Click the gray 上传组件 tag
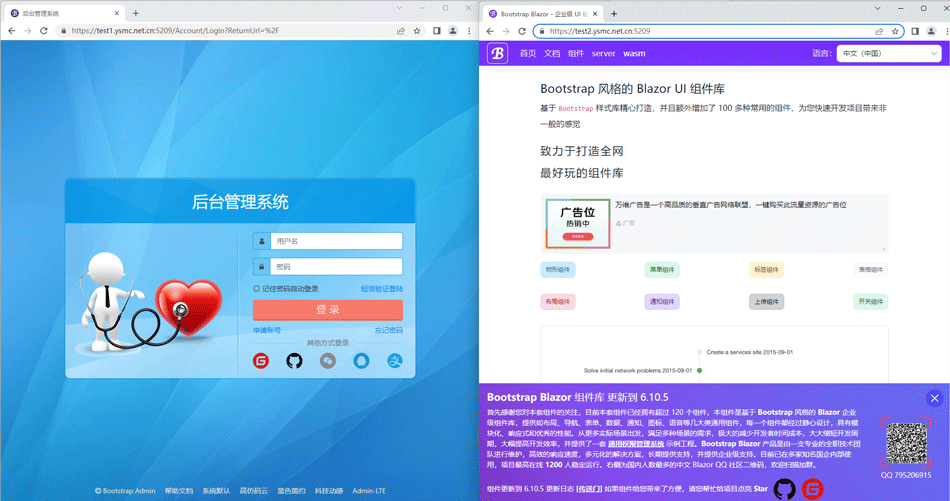This screenshot has width=950, height=501. coord(766,302)
